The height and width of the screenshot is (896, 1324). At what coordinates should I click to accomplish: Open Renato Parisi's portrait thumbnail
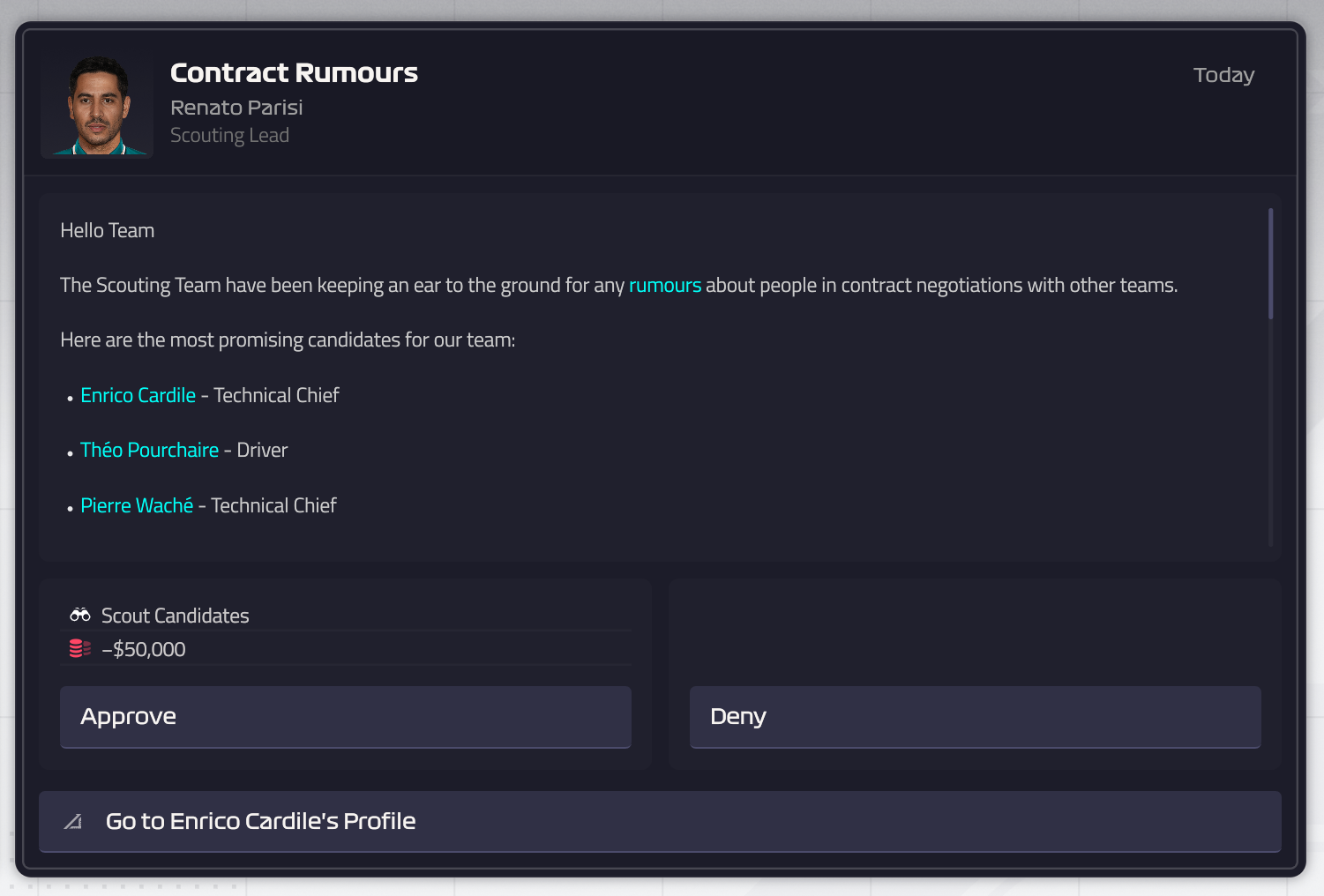[98, 106]
